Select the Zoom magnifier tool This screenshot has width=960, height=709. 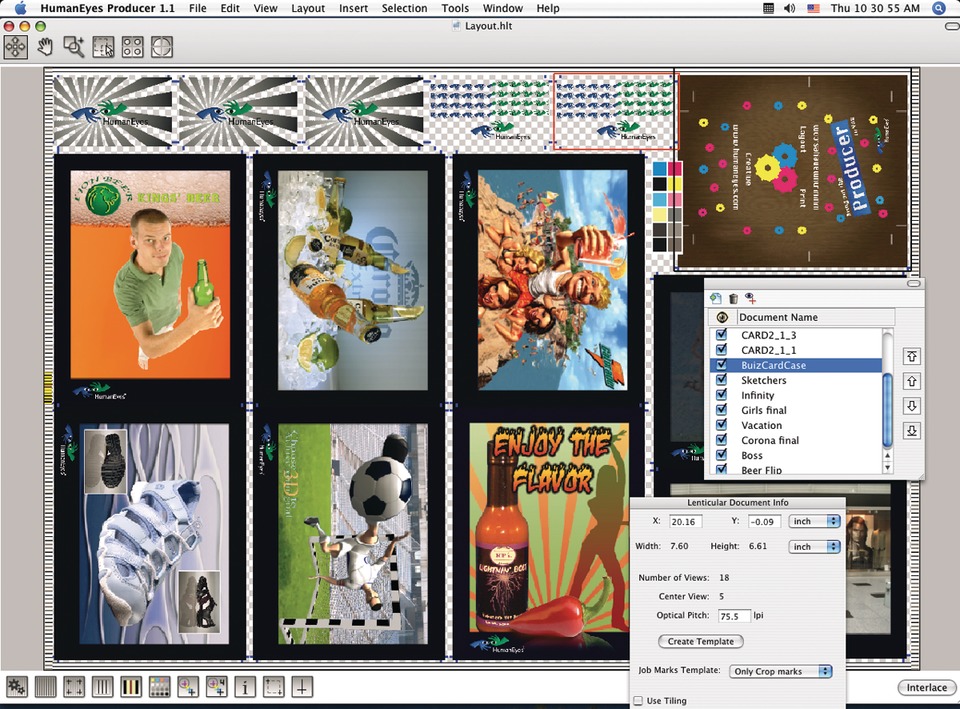[x=74, y=47]
